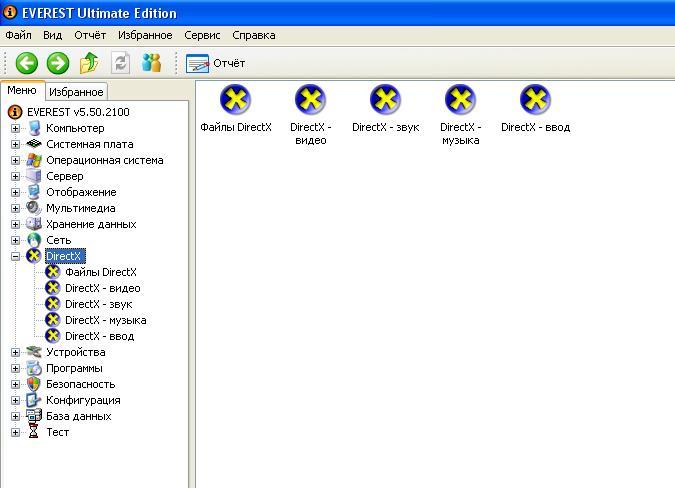Expand the Мультимедиа tree node

15,208
